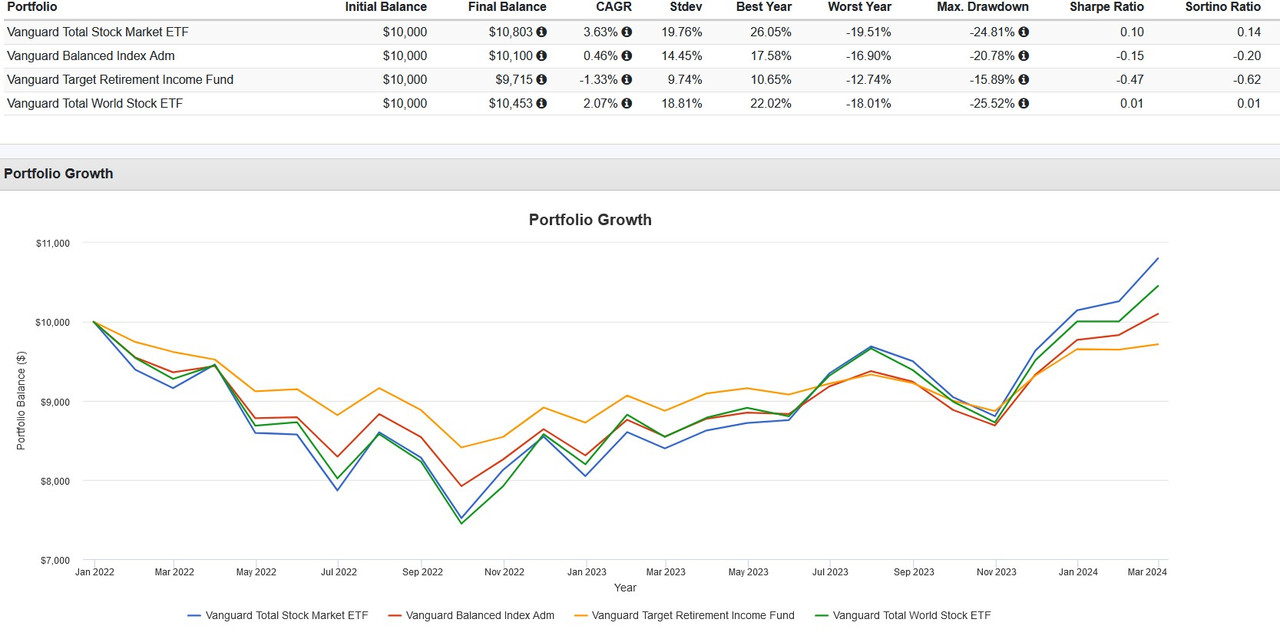Click the -19.51% Worst Year value

tap(868, 32)
